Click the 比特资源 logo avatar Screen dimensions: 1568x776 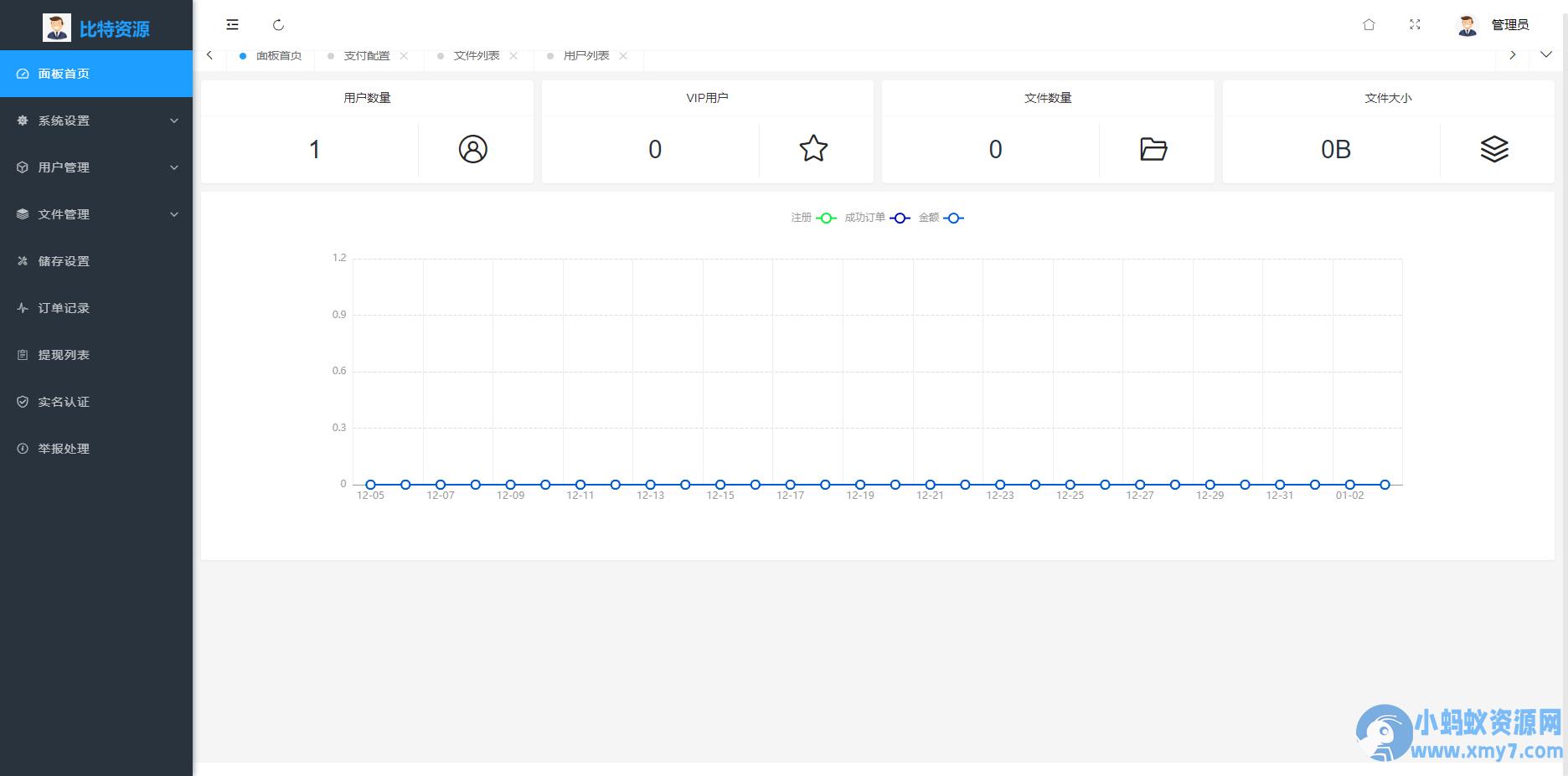57,28
